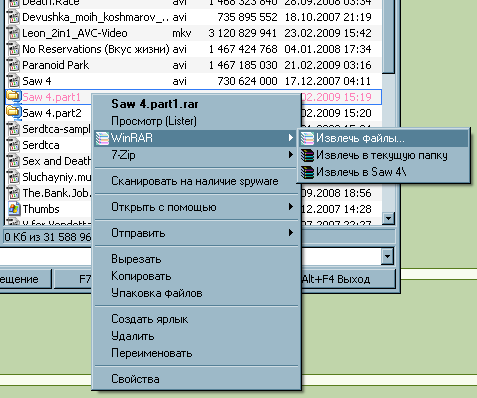Select the 'Saw 4.part2' file row

pyautogui.click(x=48, y=113)
